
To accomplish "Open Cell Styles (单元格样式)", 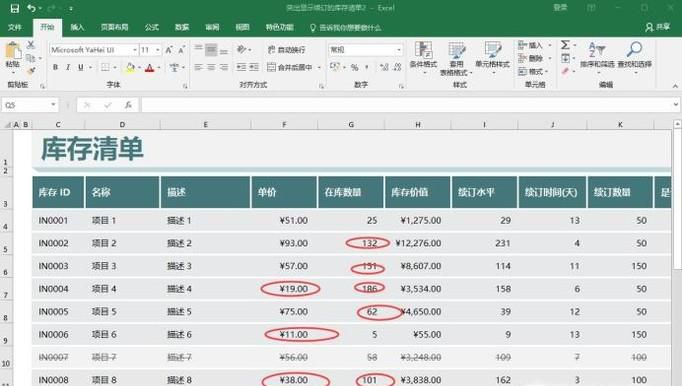I will click(x=492, y=57).
